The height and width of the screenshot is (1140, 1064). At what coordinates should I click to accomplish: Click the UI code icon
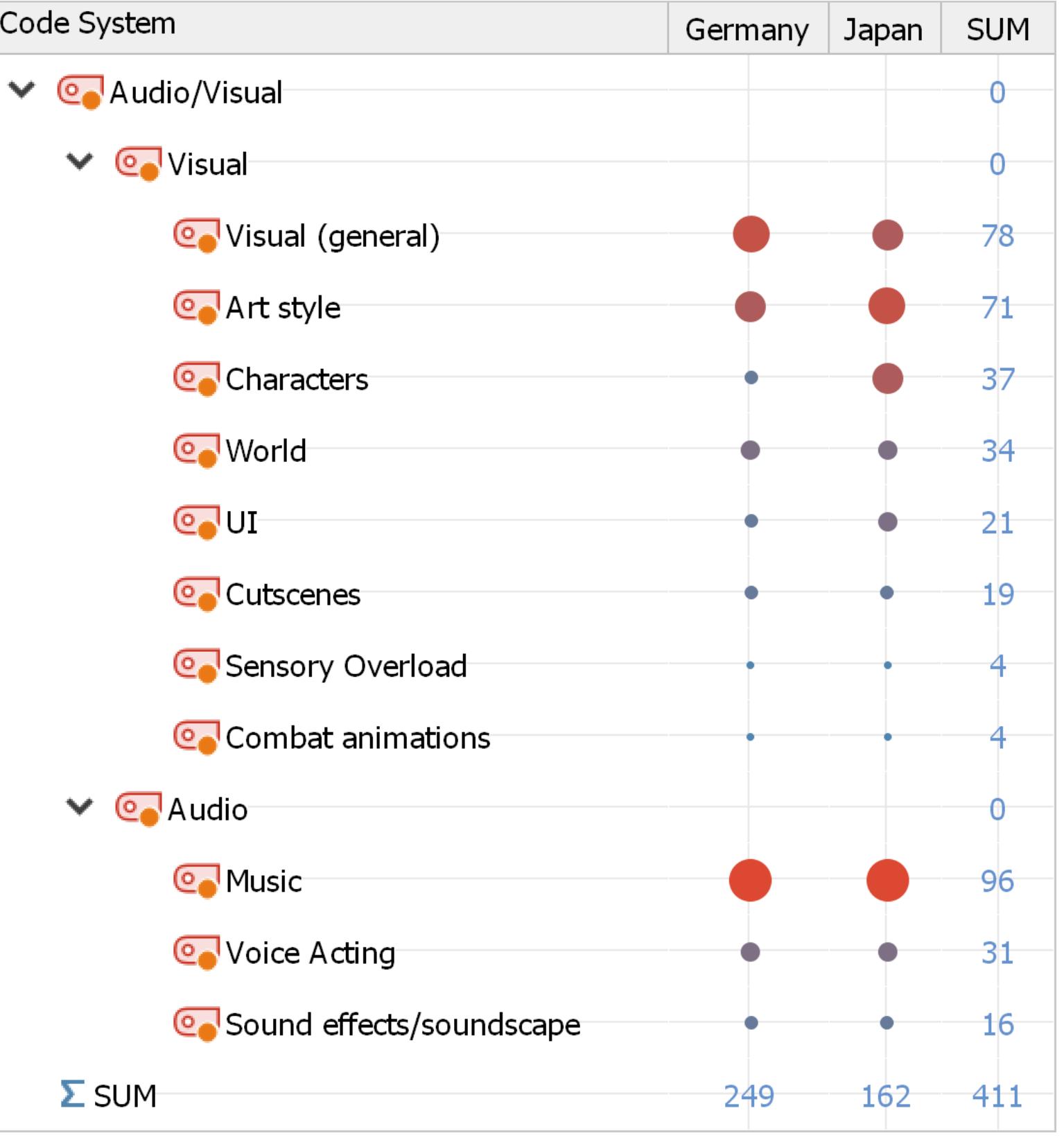(x=195, y=522)
